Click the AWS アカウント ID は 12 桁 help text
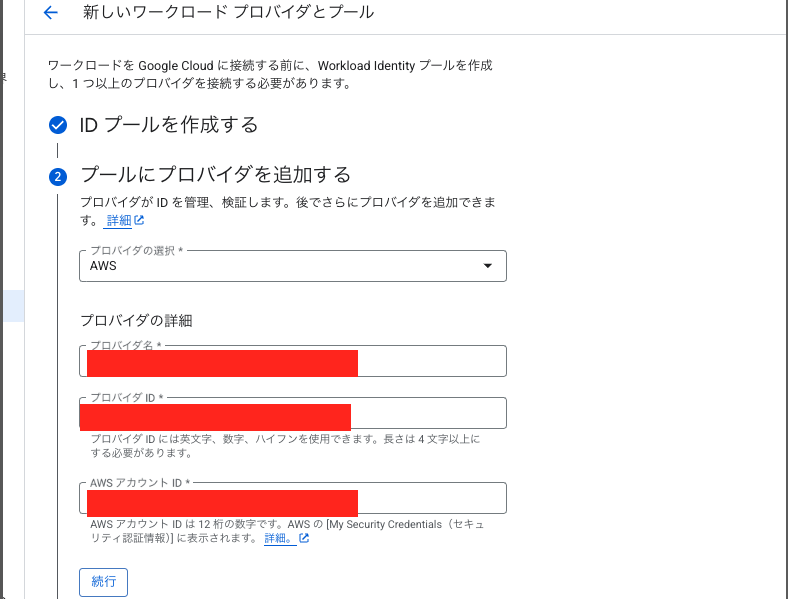The height and width of the screenshot is (599, 788). pyautogui.click(x=287, y=531)
